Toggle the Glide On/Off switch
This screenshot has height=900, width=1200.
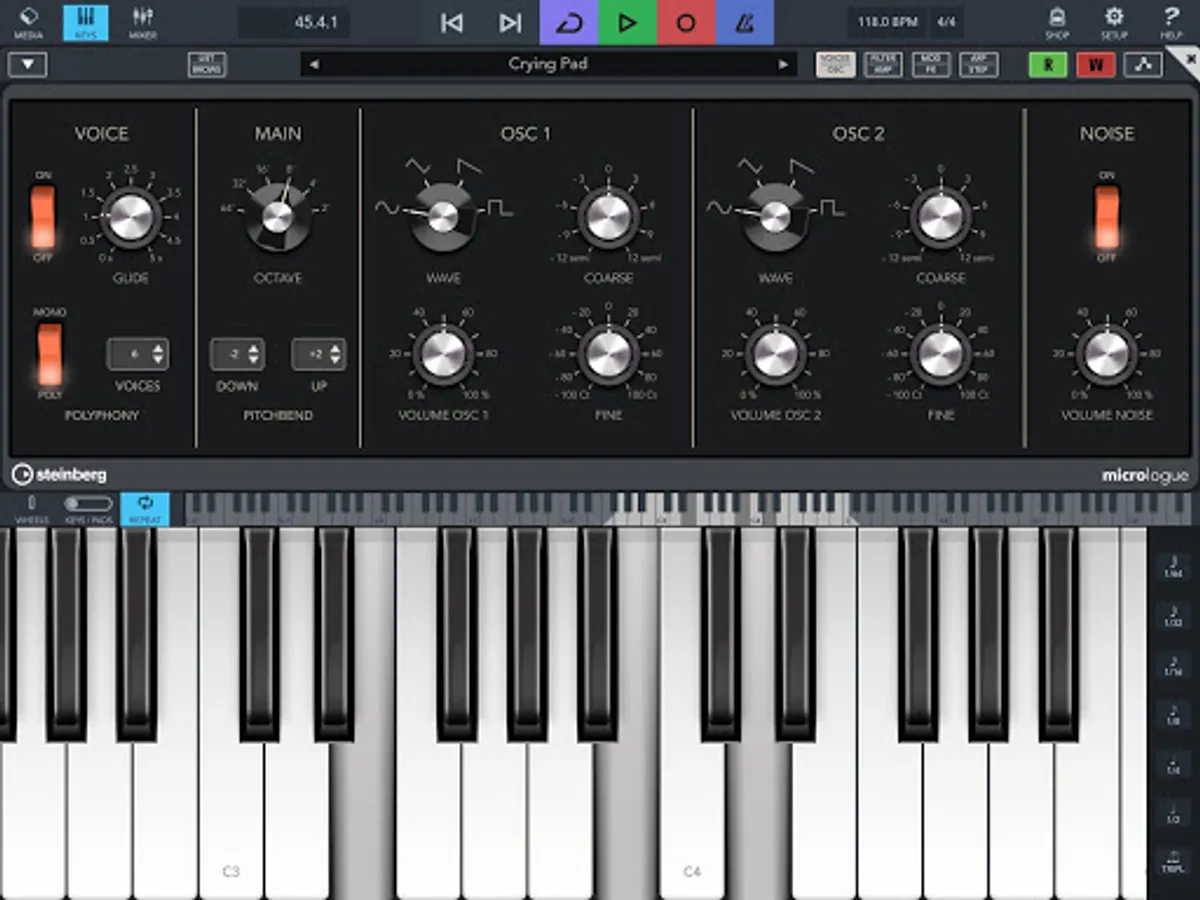tap(43, 216)
